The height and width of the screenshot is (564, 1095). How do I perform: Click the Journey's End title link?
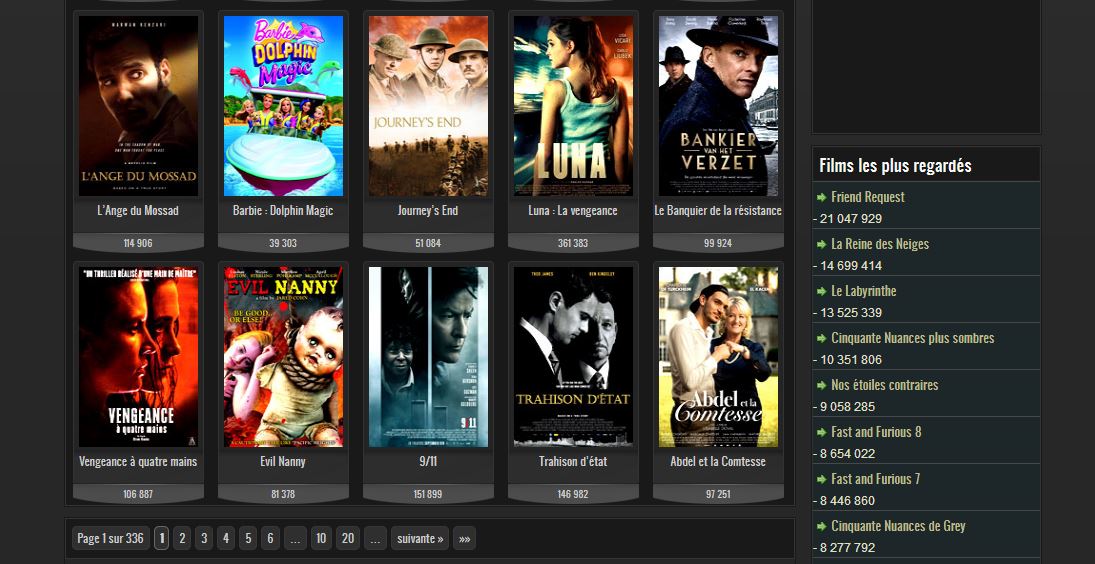coord(428,210)
